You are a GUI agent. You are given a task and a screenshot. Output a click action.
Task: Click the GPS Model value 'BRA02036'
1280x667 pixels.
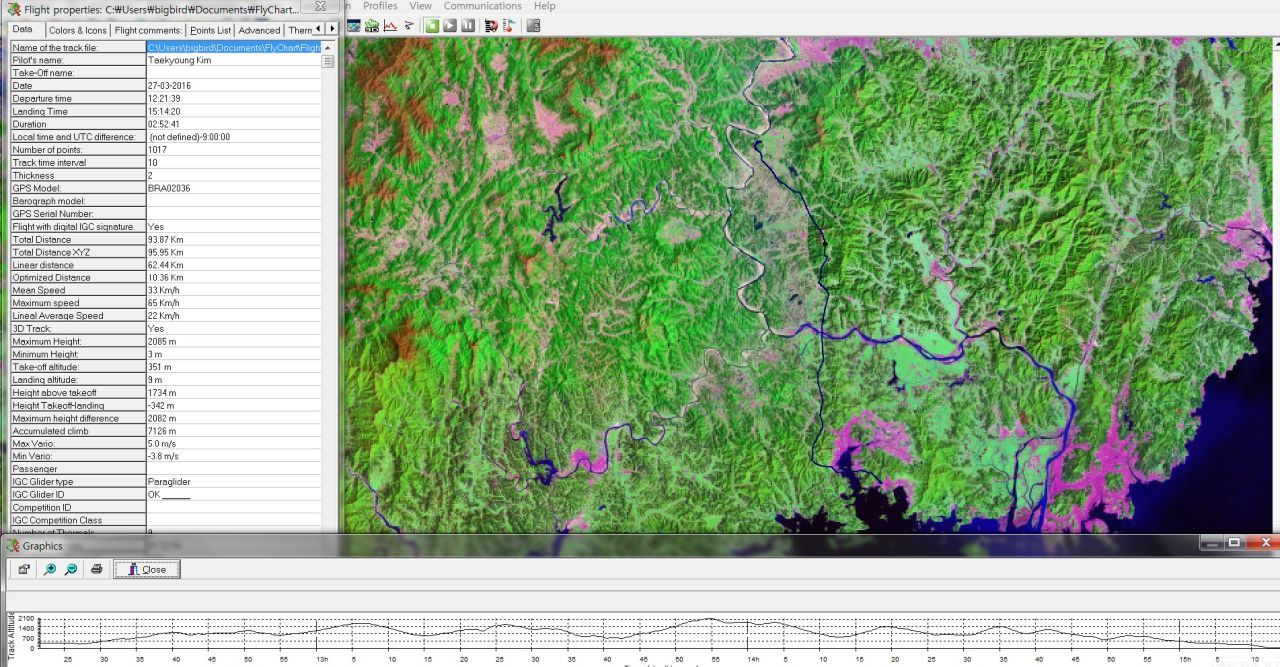point(234,188)
